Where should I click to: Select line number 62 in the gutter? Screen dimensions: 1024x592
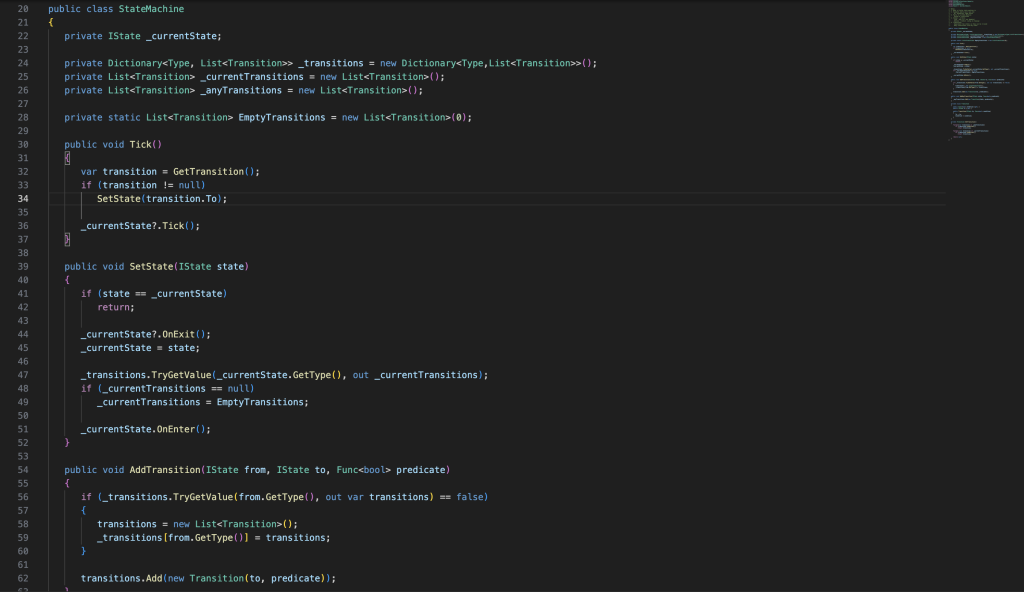pos(23,577)
